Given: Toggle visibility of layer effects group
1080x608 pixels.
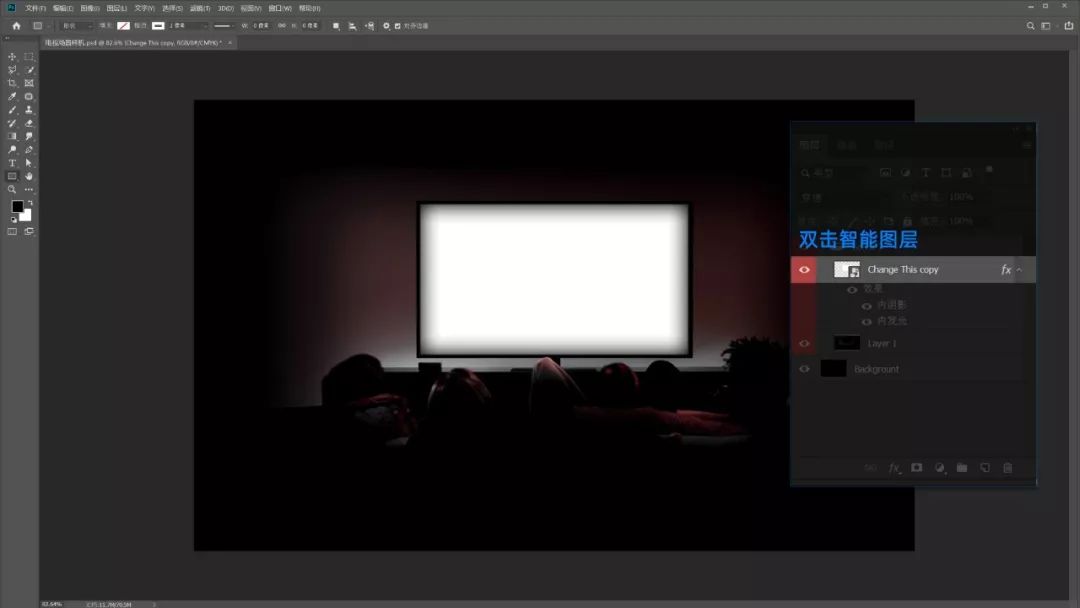Looking at the screenshot, I should pos(852,290).
